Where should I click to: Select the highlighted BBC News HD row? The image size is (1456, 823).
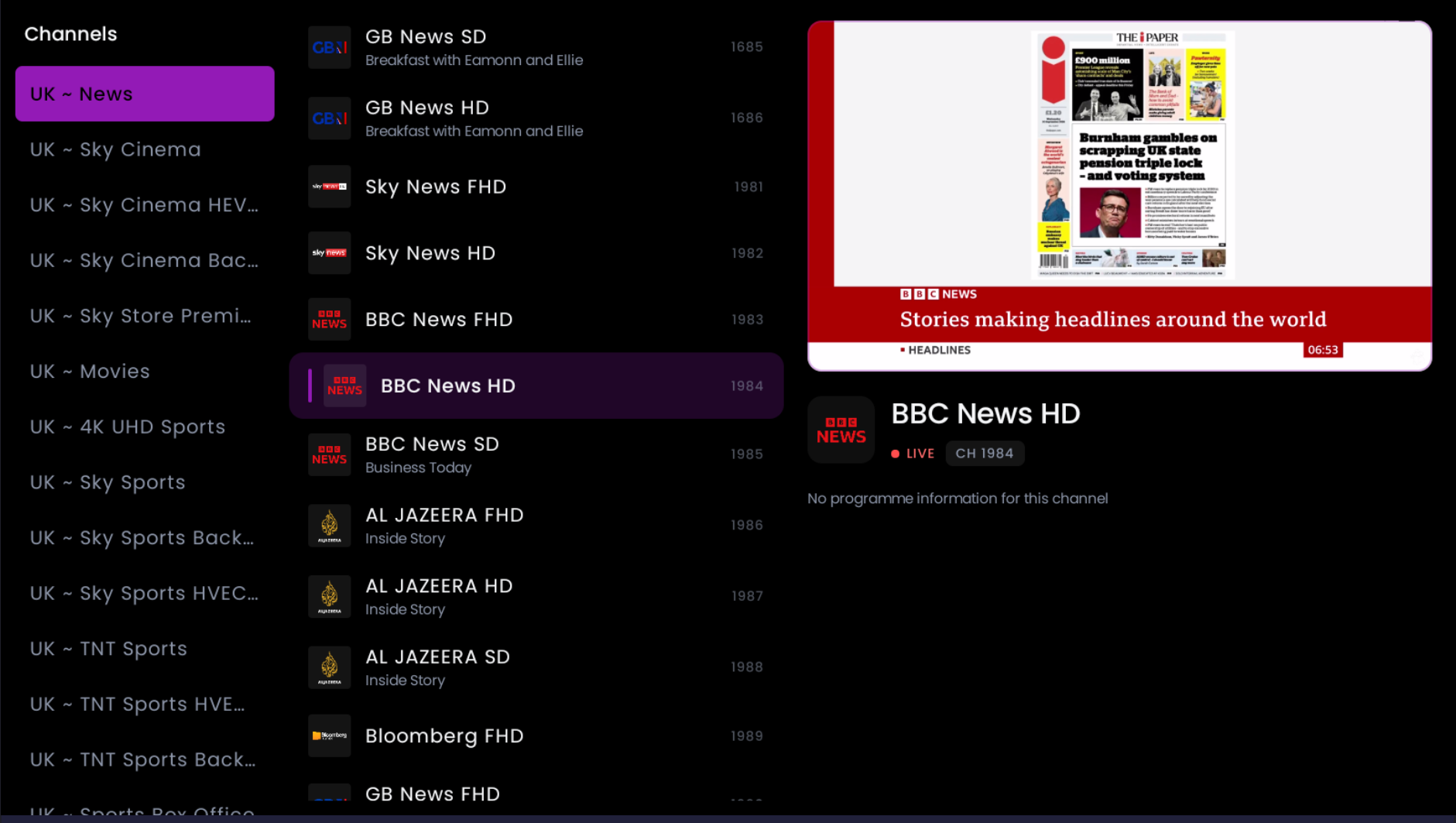click(536, 386)
